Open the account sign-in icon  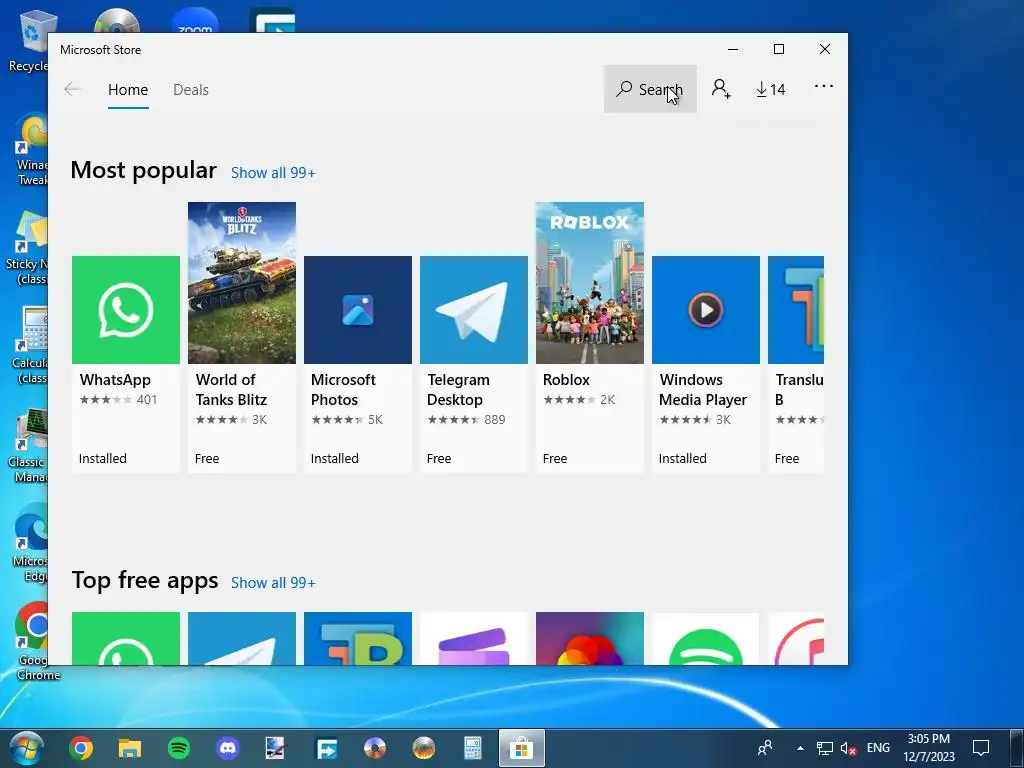click(721, 89)
